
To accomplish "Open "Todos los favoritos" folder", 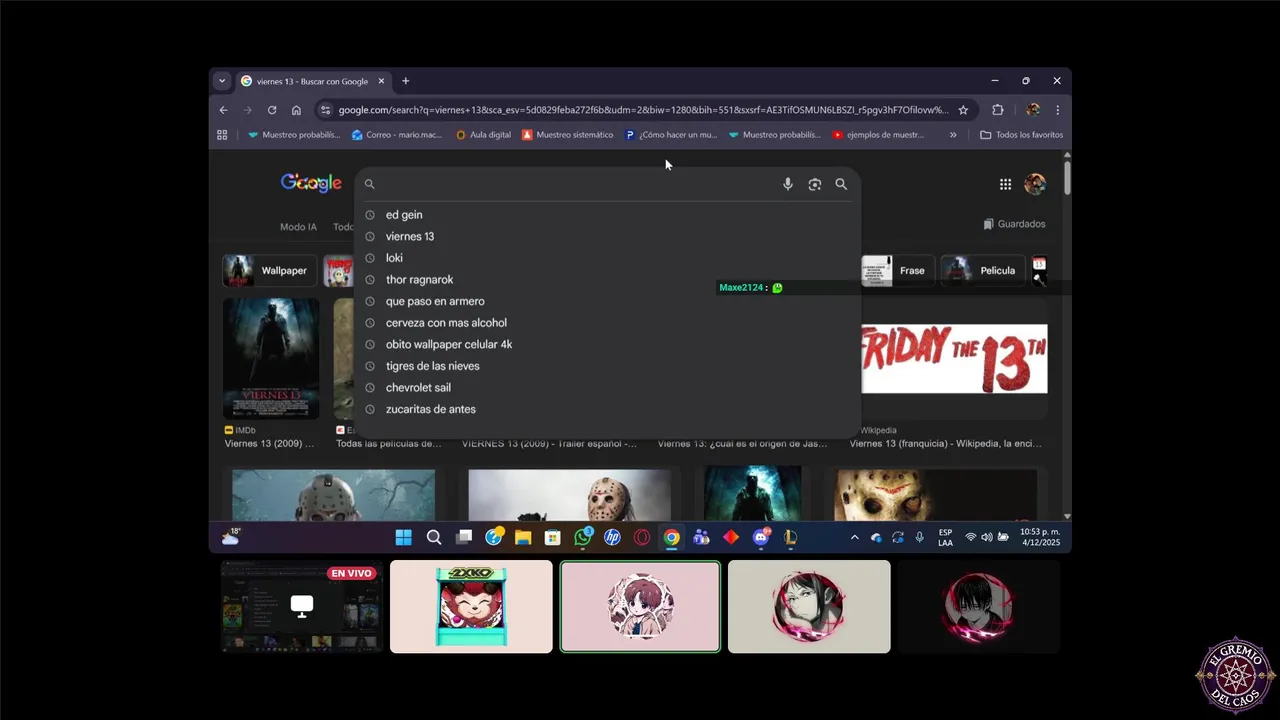I will [x=1021, y=135].
